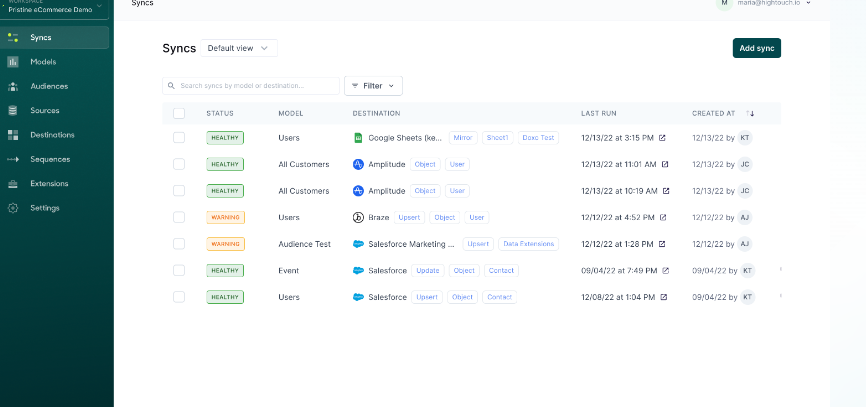Screen dimensions: 866x407
Task: Click the Braze destination icon
Action: click(359, 217)
